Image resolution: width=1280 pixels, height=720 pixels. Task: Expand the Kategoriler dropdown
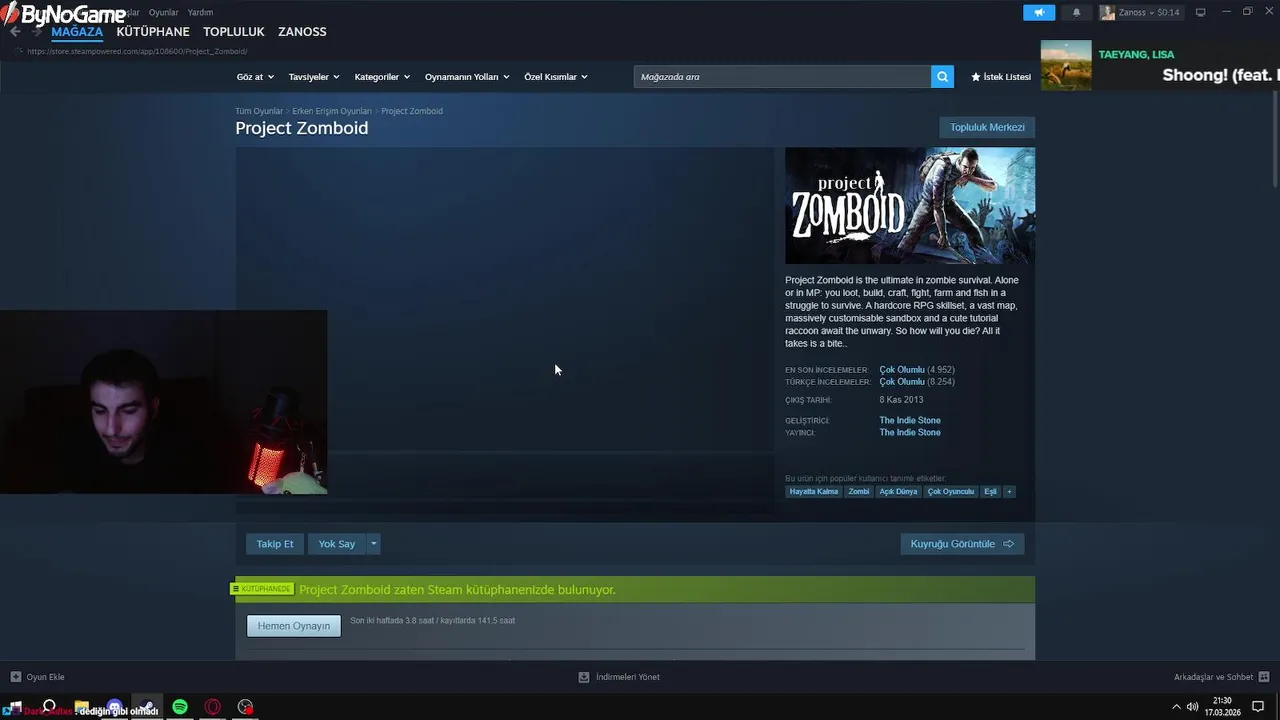[x=382, y=77]
